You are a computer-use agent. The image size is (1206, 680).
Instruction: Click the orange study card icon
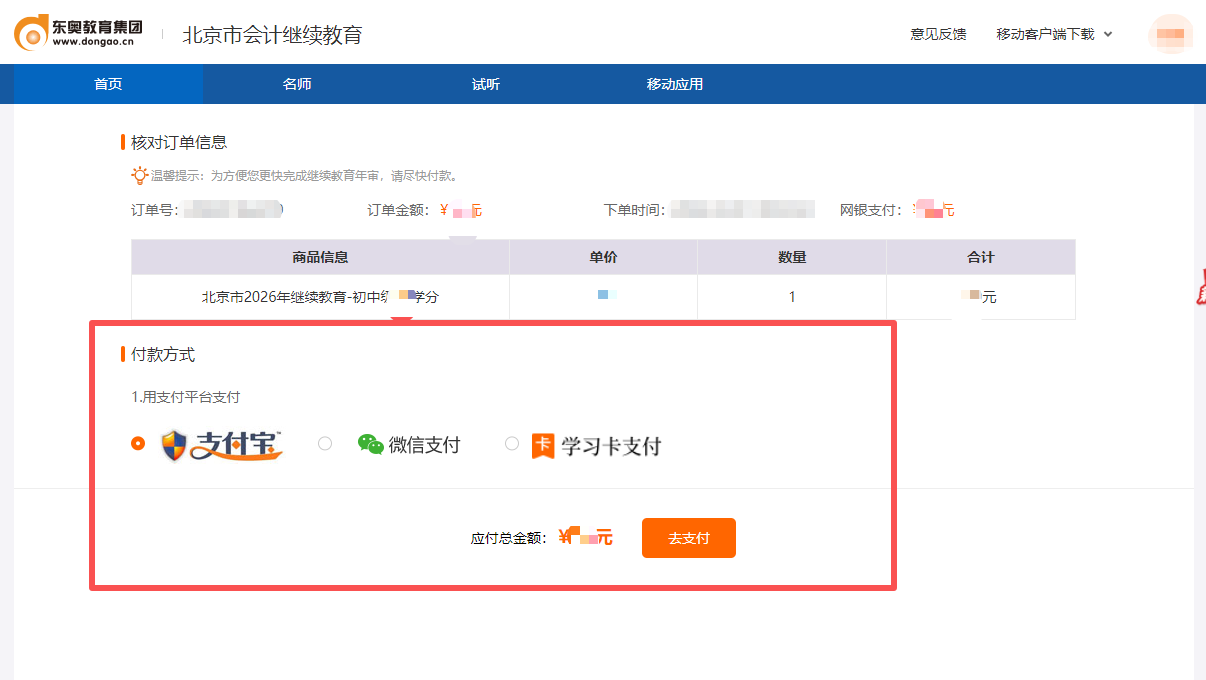pos(543,446)
